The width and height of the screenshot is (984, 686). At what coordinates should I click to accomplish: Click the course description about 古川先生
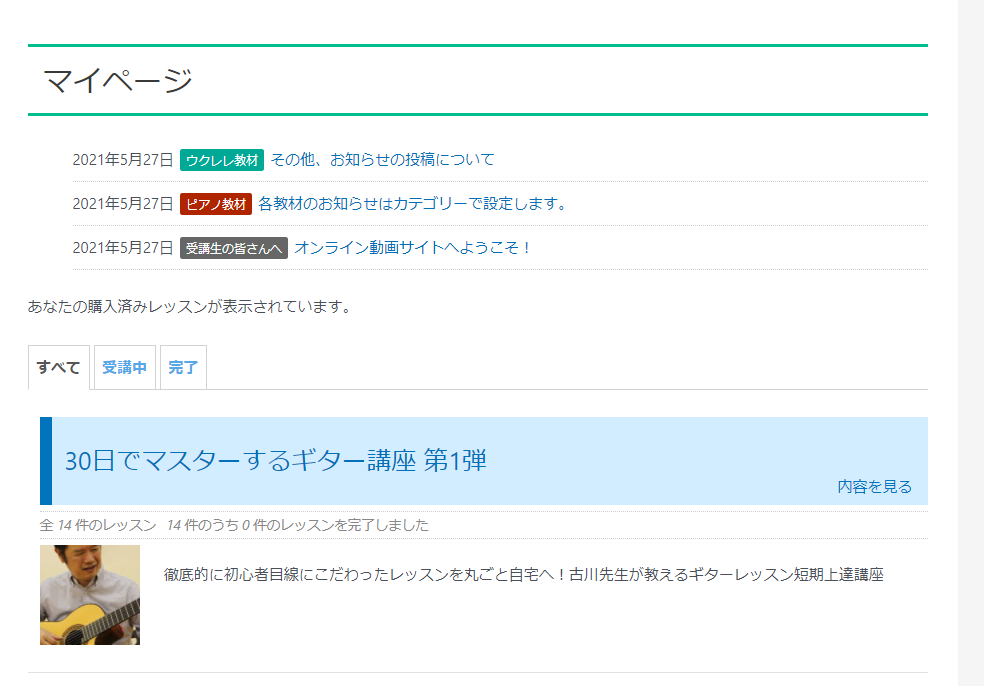[x=523, y=574]
